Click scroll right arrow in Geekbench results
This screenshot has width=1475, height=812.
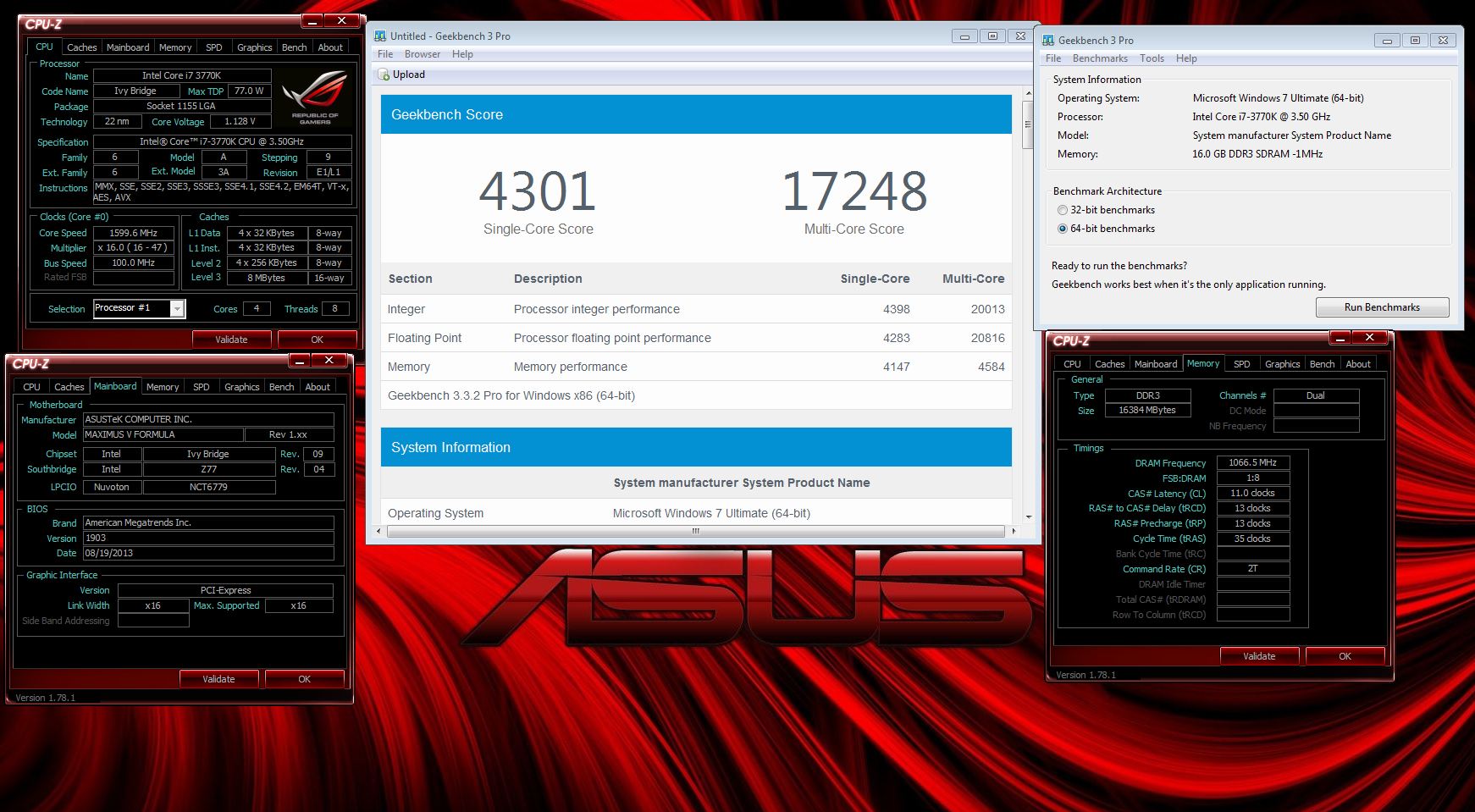tap(1014, 532)
